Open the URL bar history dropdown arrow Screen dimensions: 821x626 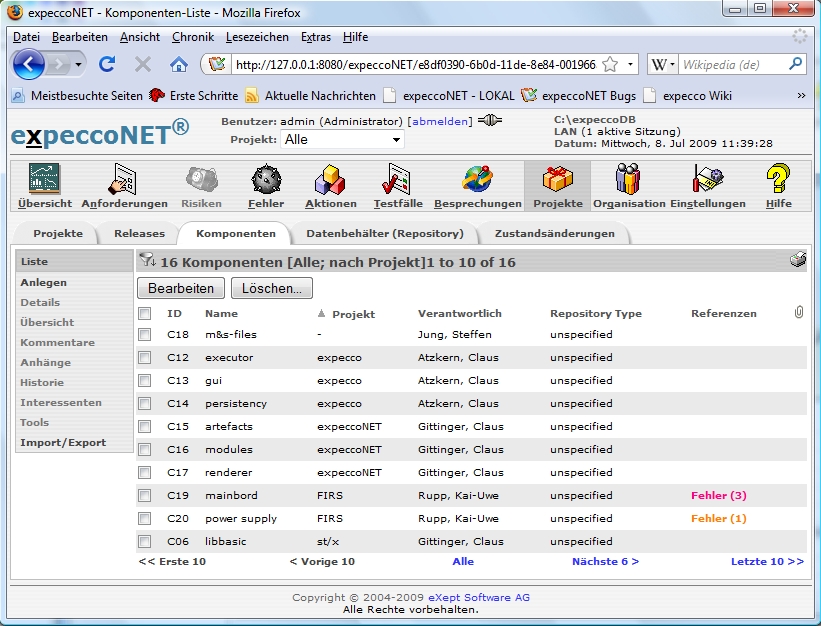pos(631,65)
